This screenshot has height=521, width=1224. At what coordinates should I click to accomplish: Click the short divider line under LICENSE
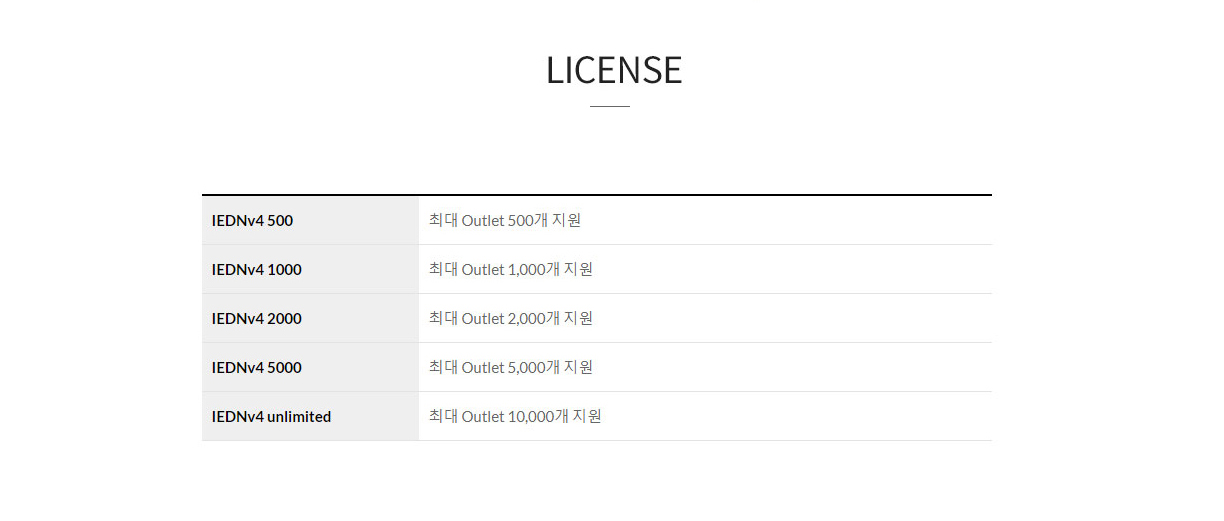pos(610,106)
